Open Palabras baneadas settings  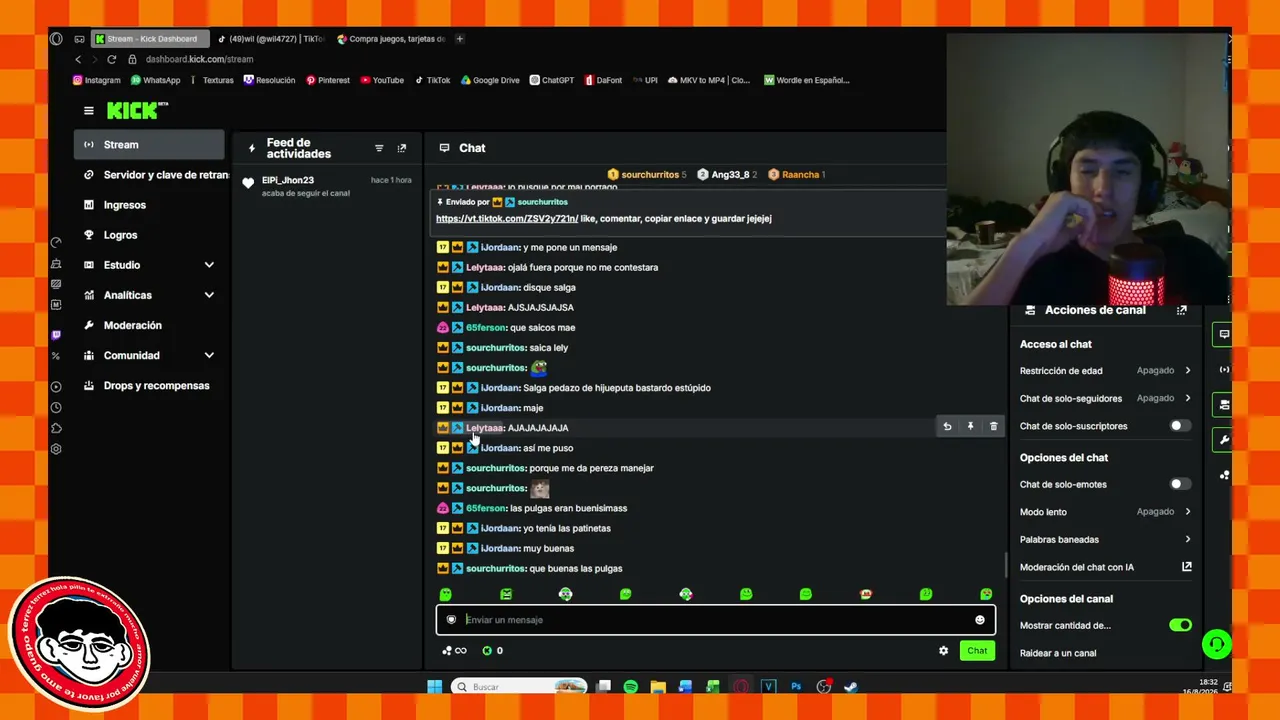pos(1106,539)
